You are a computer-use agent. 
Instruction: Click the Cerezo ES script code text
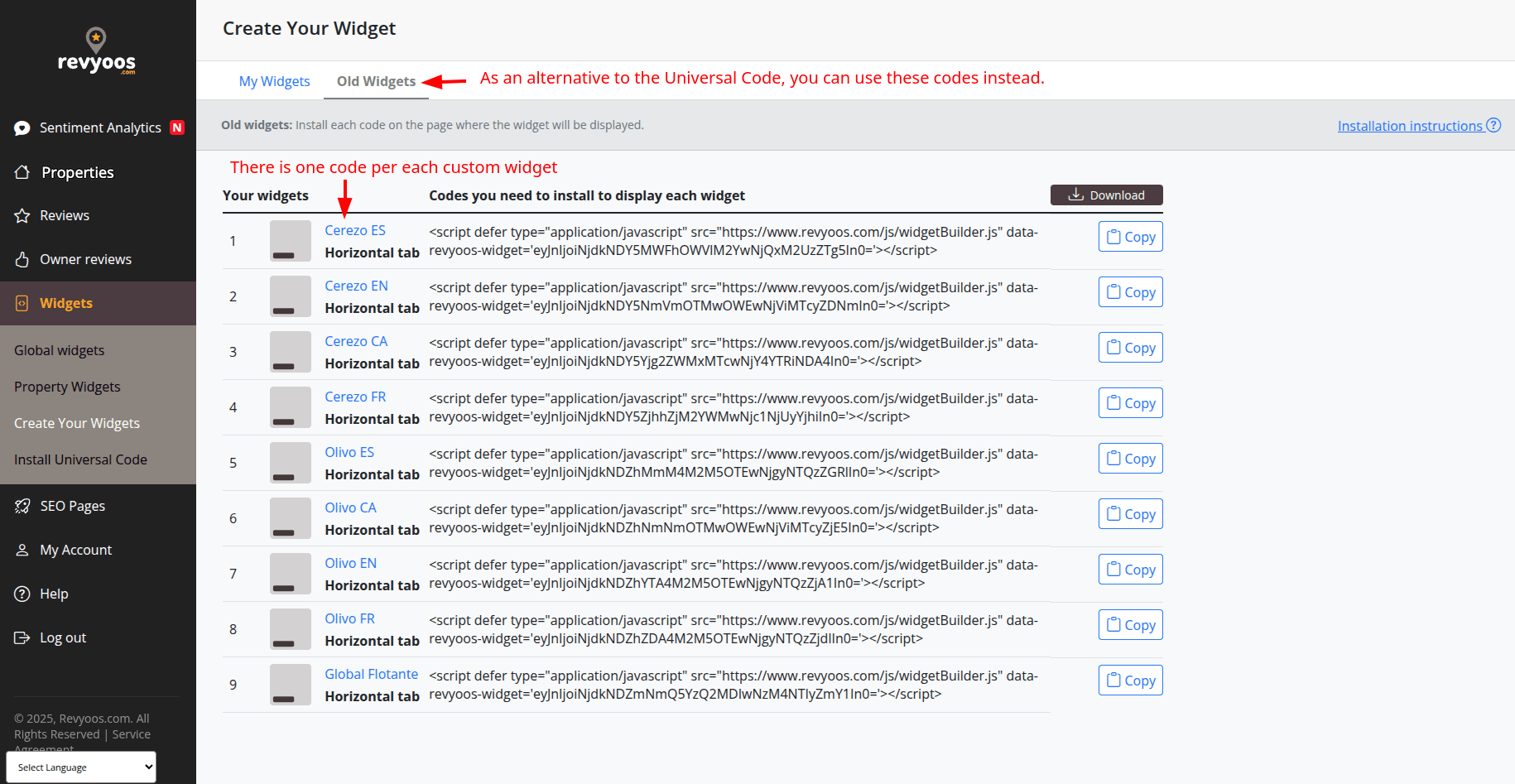coord(733,242)
